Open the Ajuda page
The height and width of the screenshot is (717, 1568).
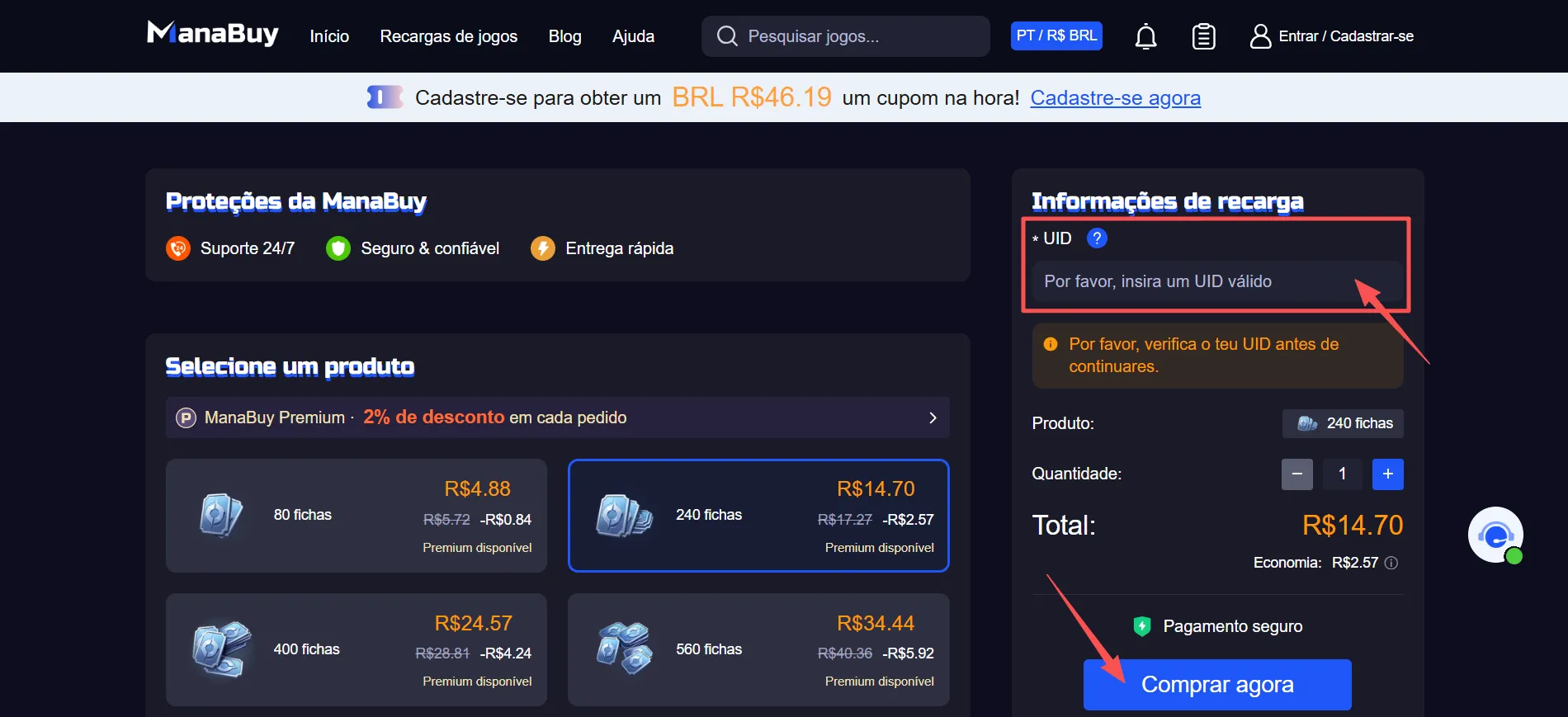tap(634, 36)
